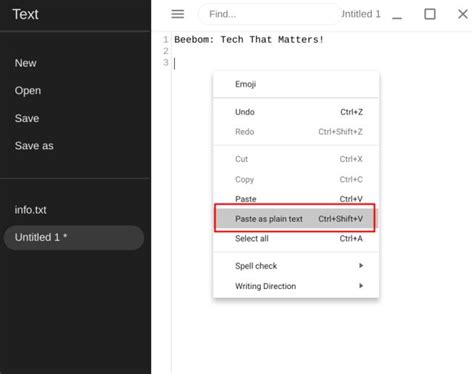474x374 pixels.
Task: Expand the Writing Direction submenu arrow
Action: [x=361, y=286]
